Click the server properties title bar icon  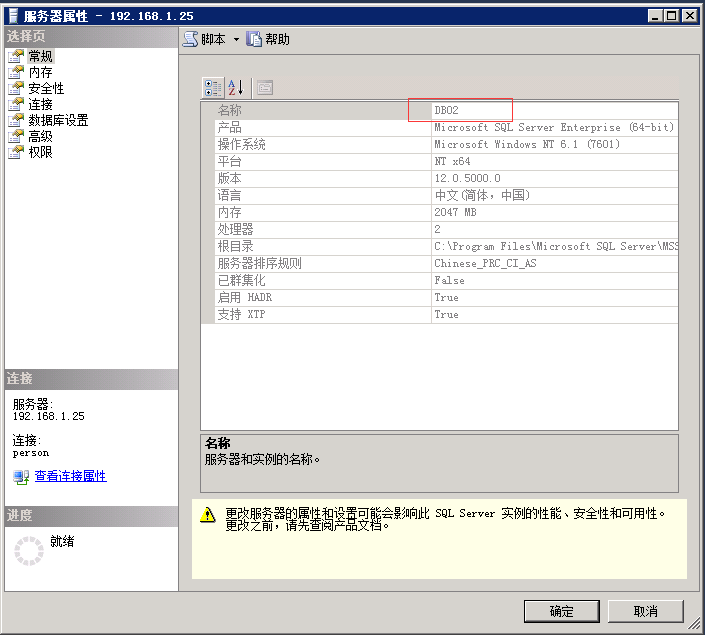point(11,15)
